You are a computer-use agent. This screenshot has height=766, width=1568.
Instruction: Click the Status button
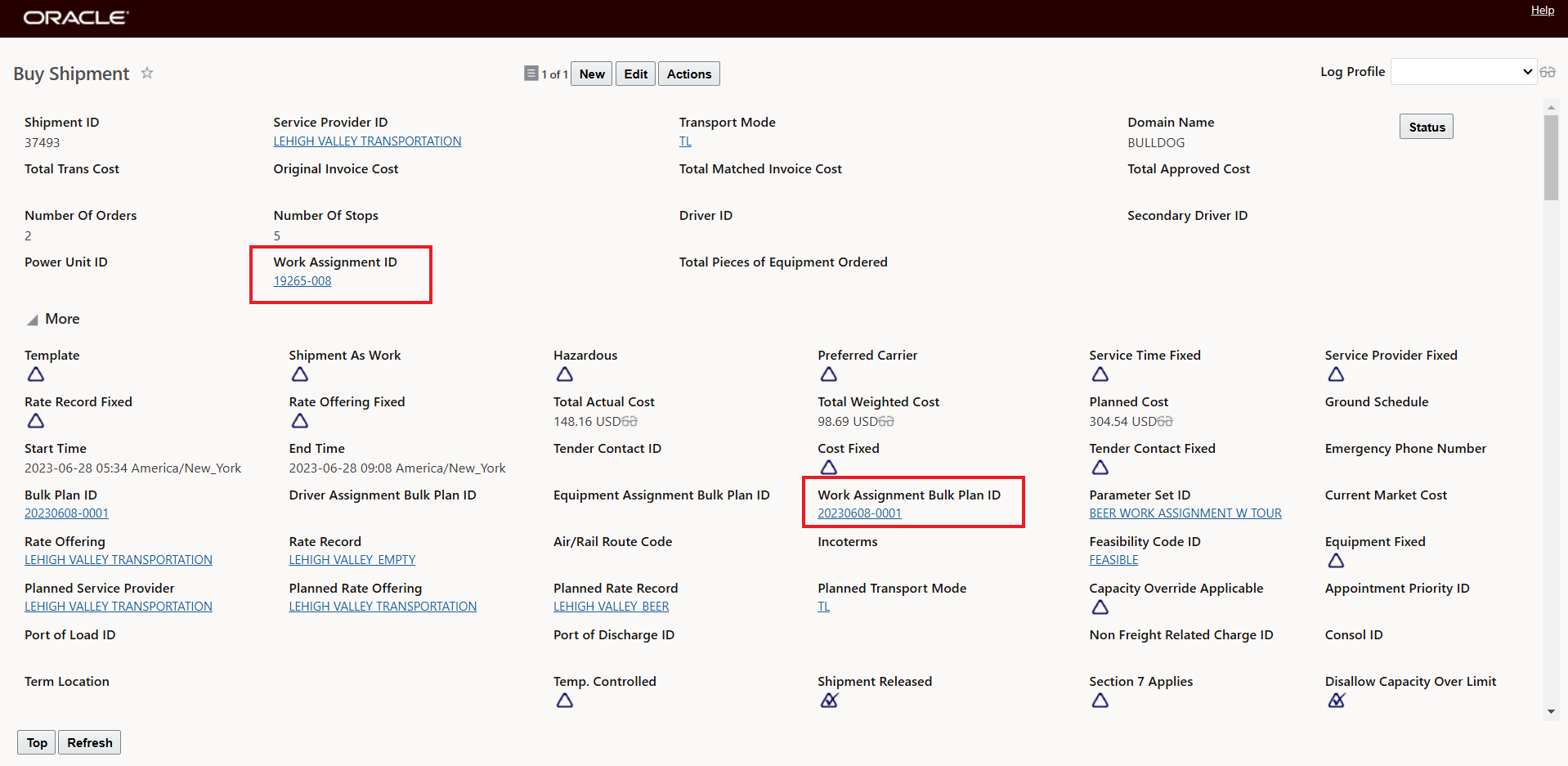(x=1427, y=127)
